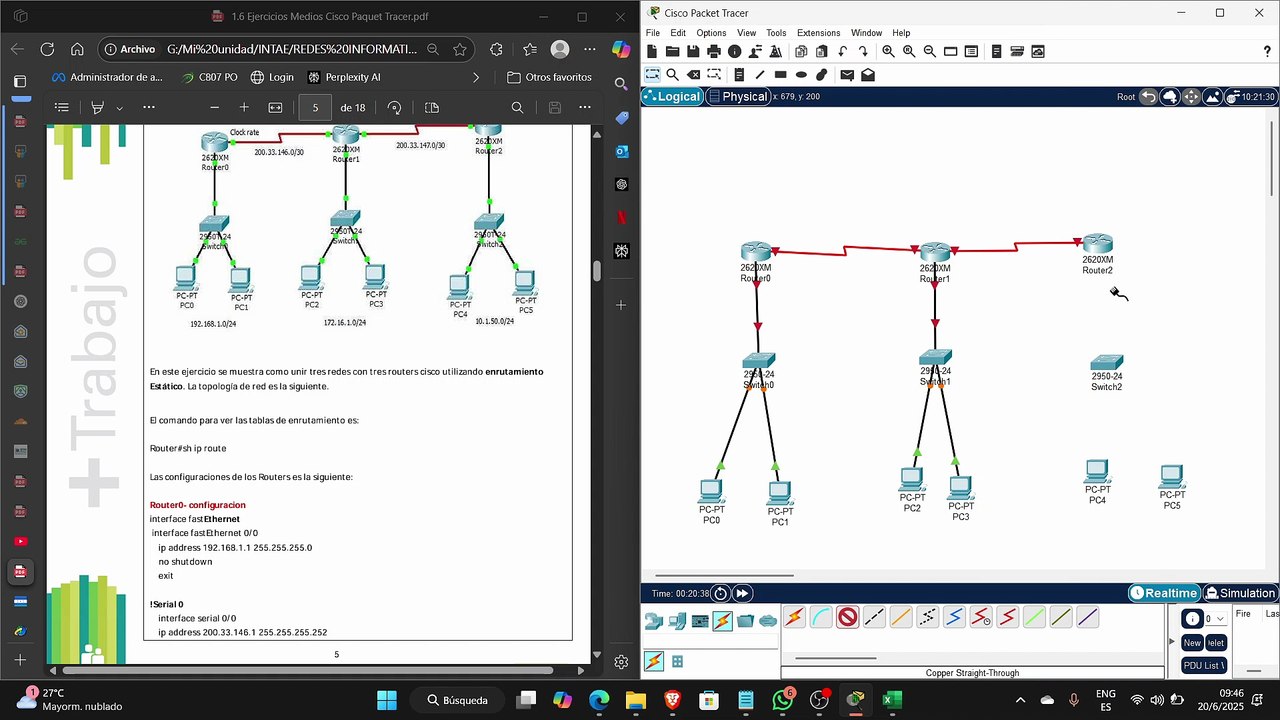Choose the Inspect magnifier tool

[673, 75]
